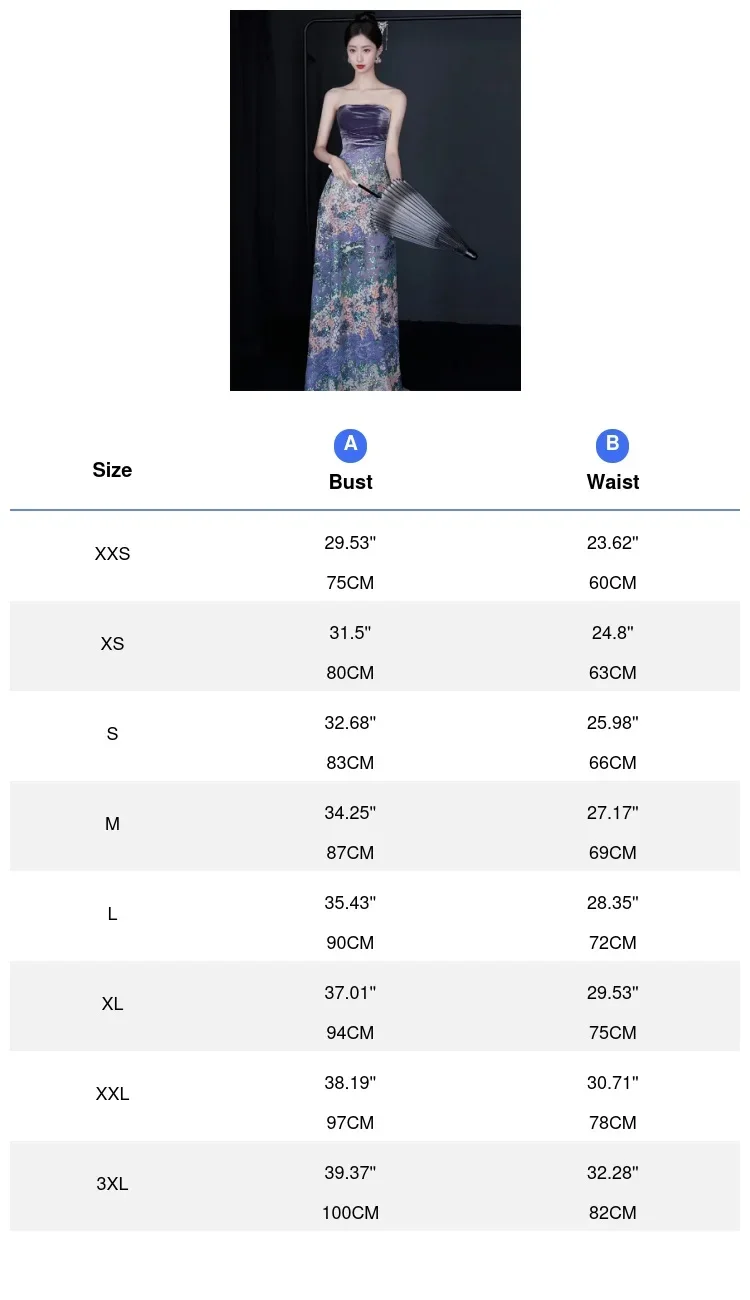Select the S size row label
Image resolution: width=750 pixels, height=1300 pixels.
[112, 734]
